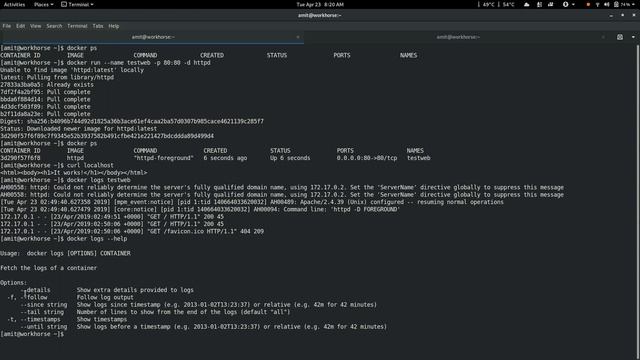
Task: Close the second terminal tab
Action: 603,37
